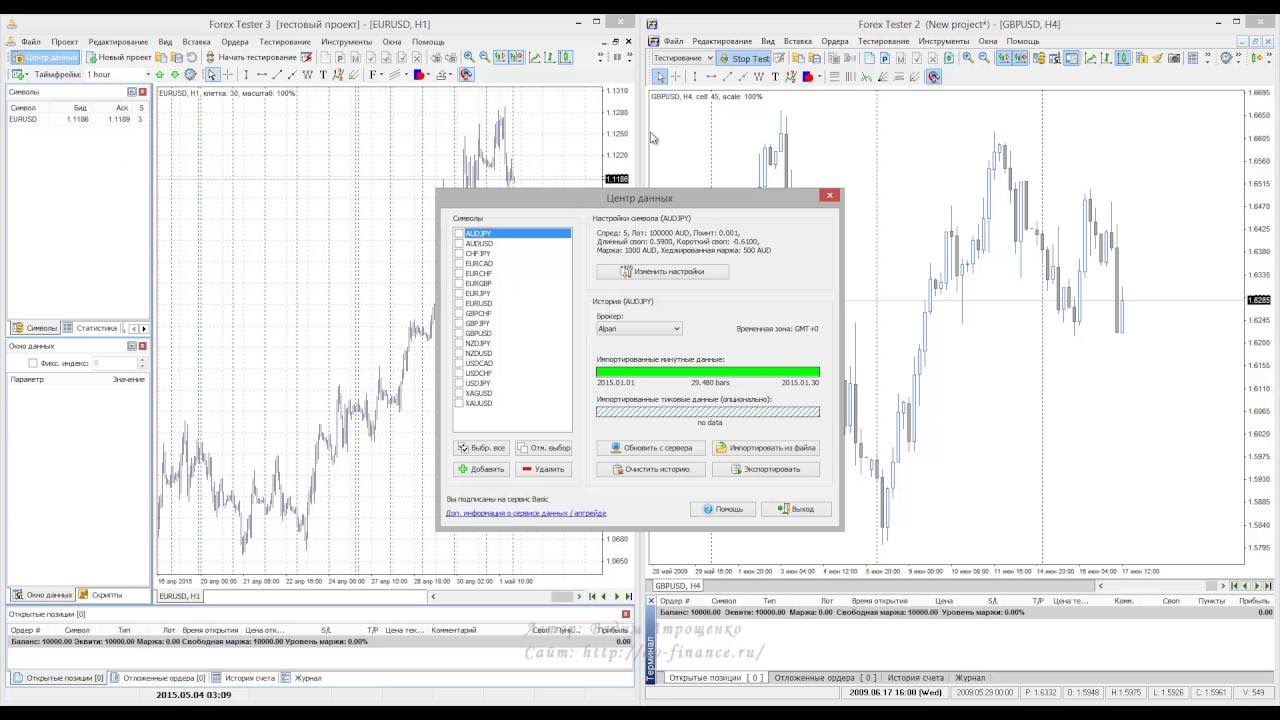
Task: Click green up arrow next to timeframe
Action: pyautogui.click(x=159, y=75)
